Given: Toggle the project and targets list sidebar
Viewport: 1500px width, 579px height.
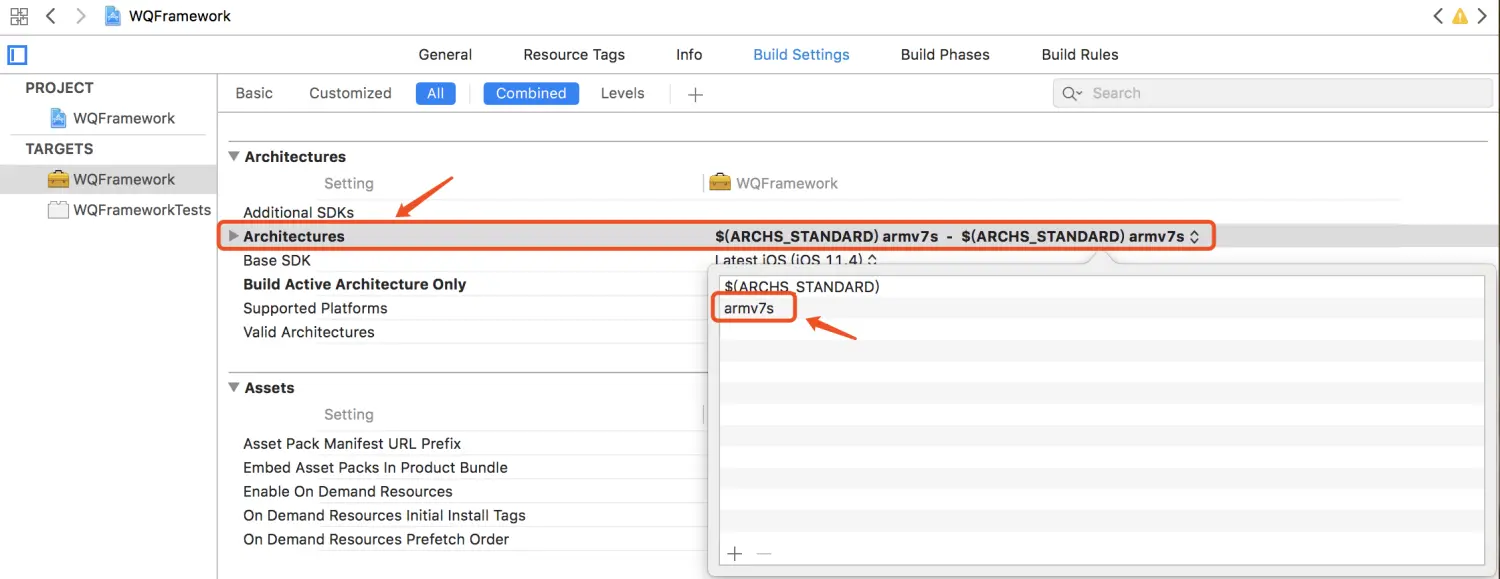Looking at the screenshot, I should 17,55.
